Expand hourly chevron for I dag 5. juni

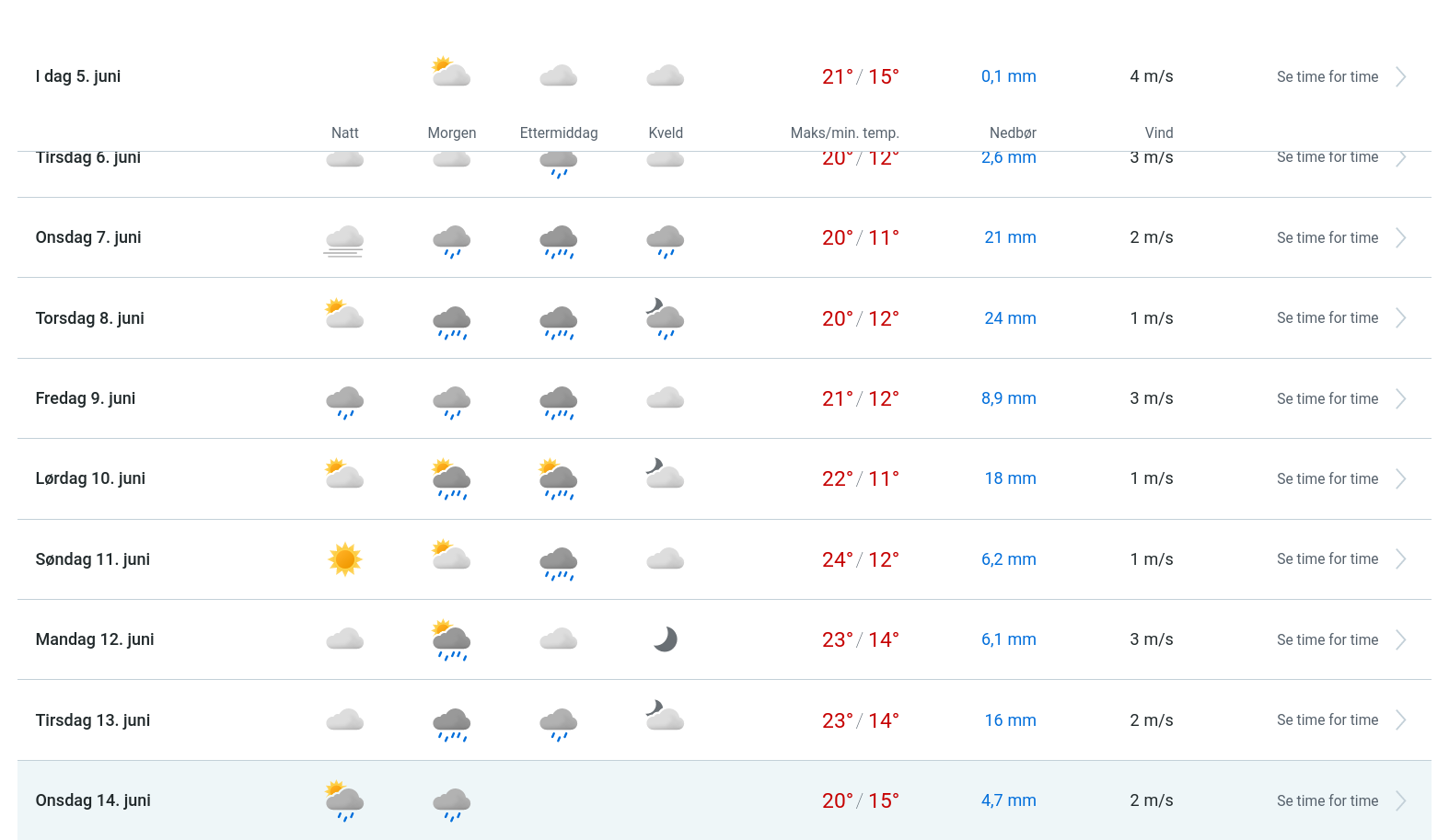[x=1400, y=77]
